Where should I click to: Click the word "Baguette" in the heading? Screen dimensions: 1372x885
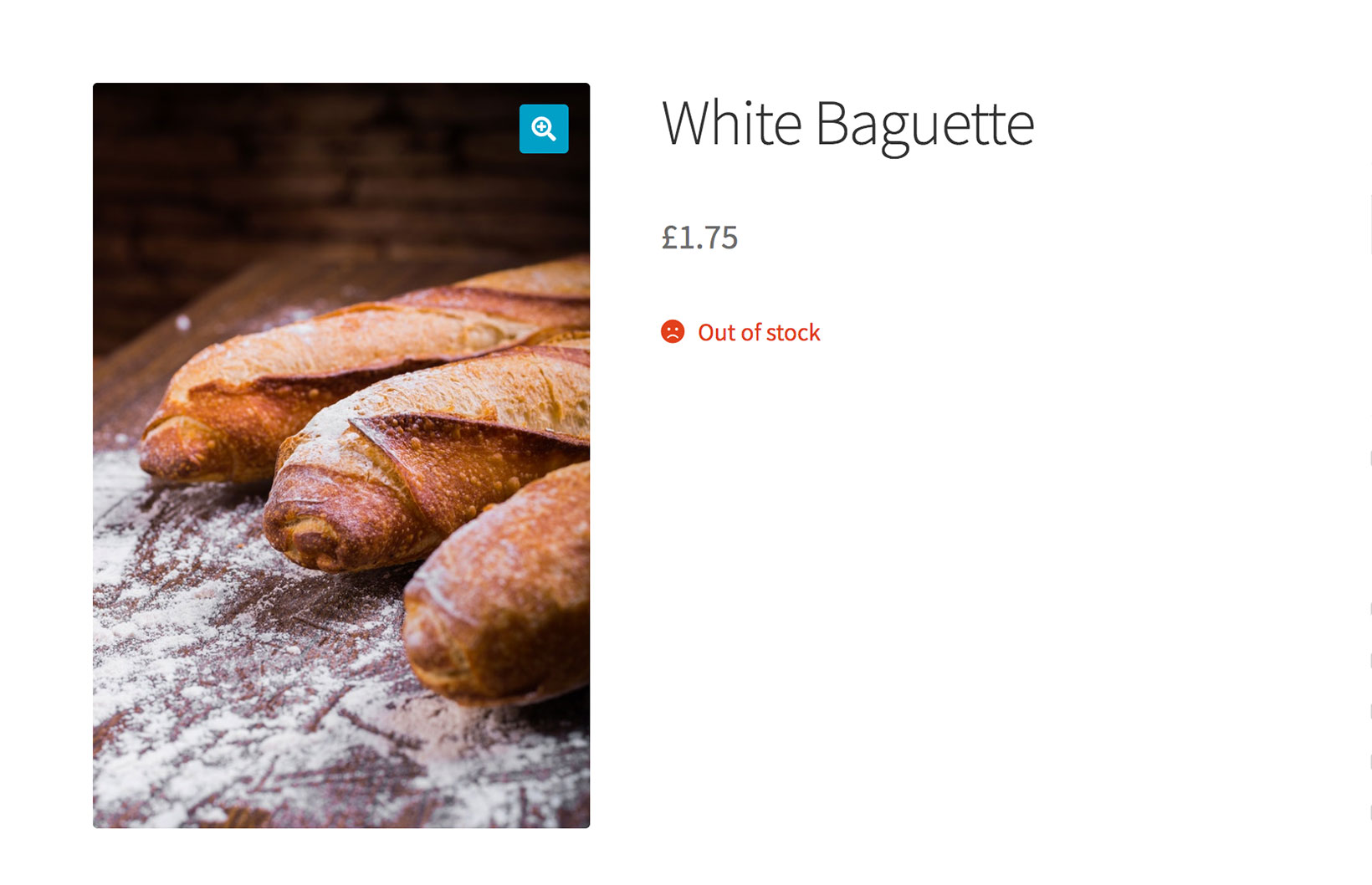point(924,125)
